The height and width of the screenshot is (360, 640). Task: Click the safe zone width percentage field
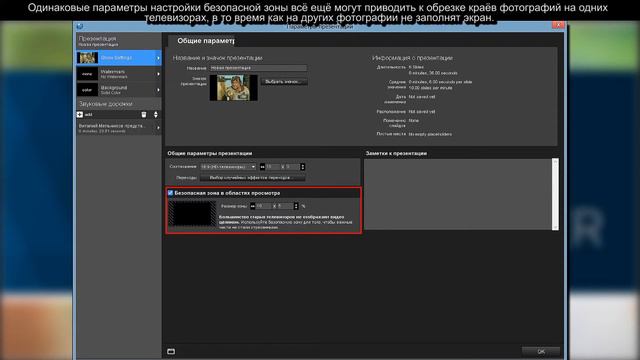point(263,206)
